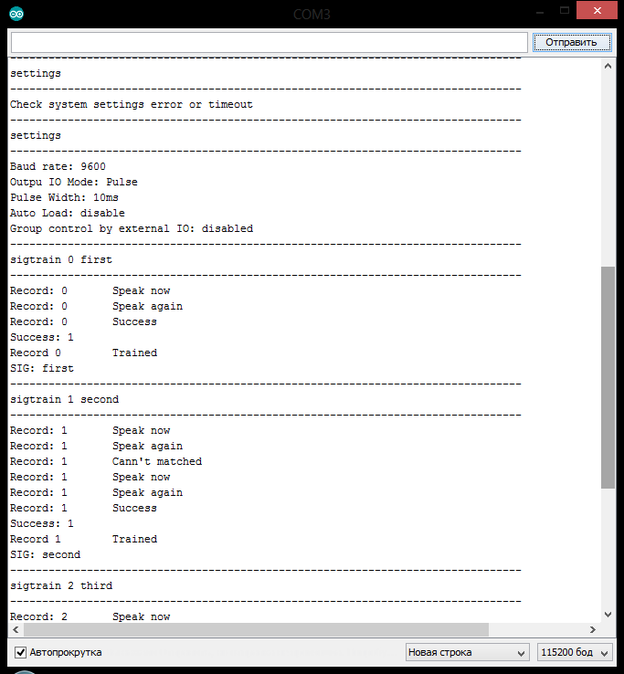Click the line 'SIG: first'
This screenshot has width=624, height=674.
(42, 368)
